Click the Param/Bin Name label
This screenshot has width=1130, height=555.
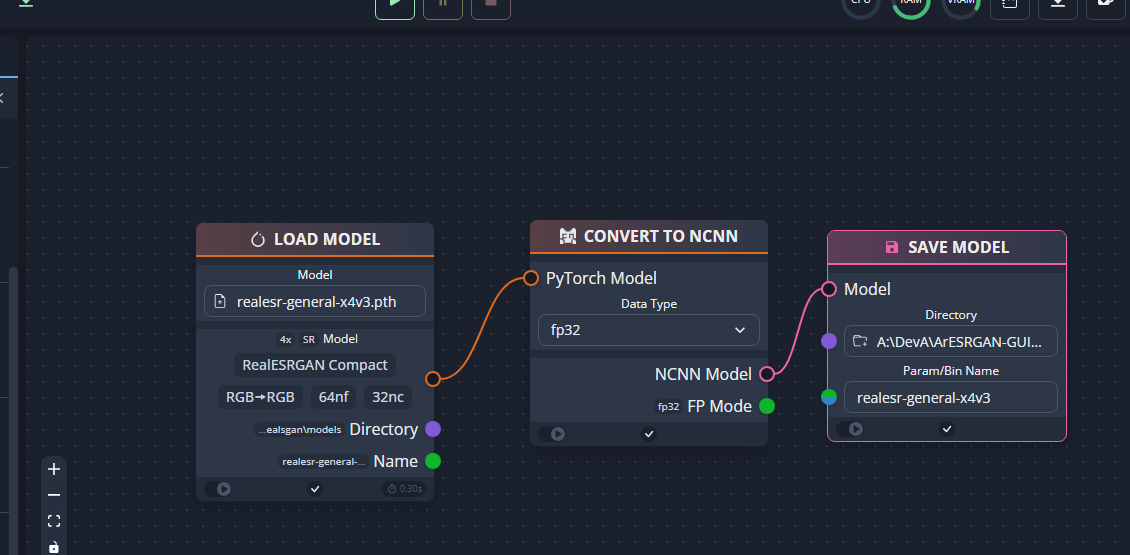tap(951, 370)
